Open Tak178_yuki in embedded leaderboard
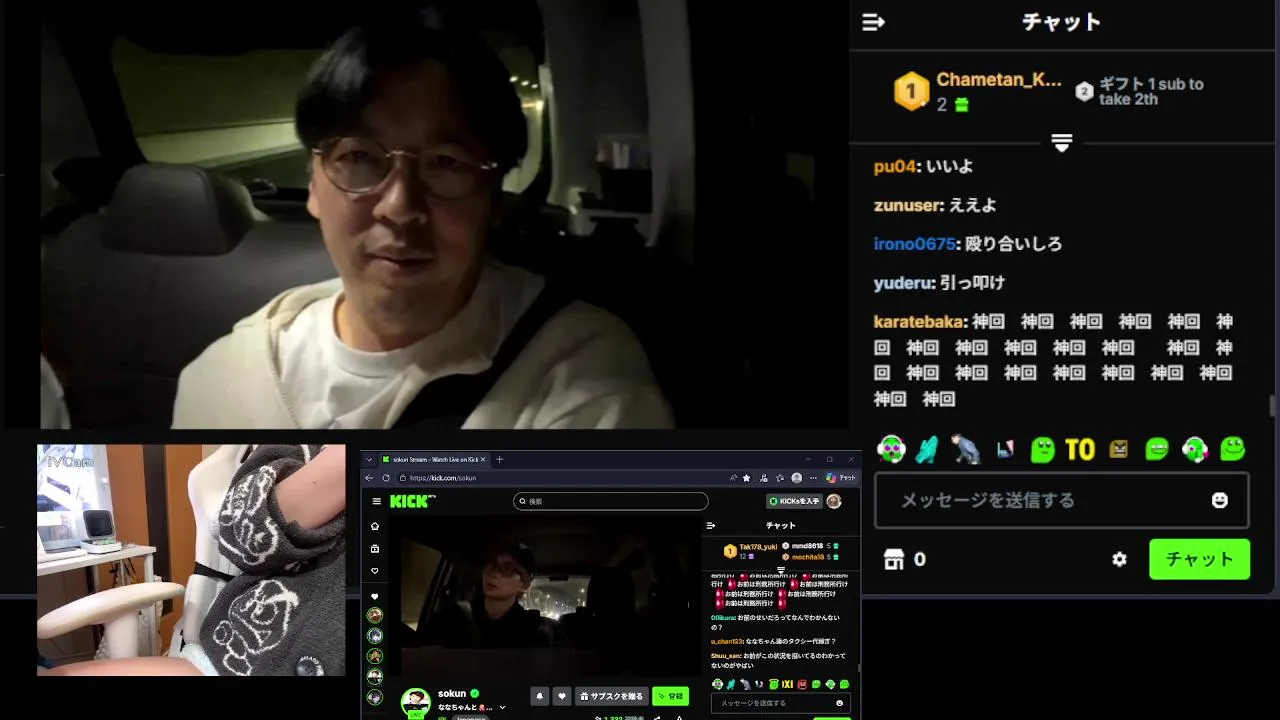This screenshot has height=720, width=1280. point(751,551)
